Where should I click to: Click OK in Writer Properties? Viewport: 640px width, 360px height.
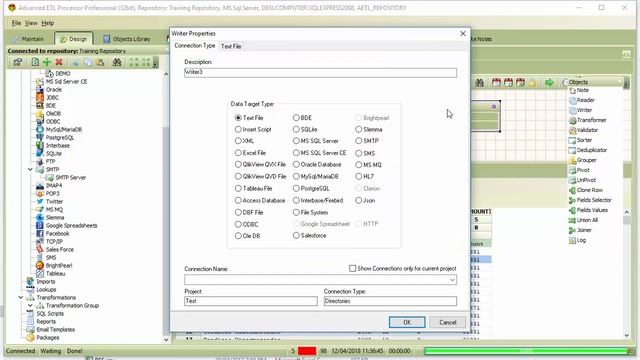point(407,322)
